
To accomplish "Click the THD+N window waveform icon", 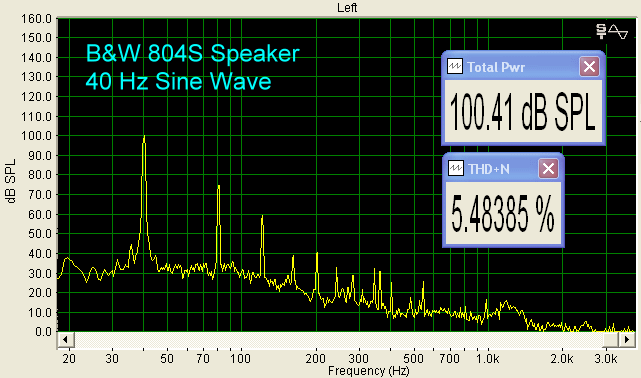I will pyautogui.click(x=455, y=168).
